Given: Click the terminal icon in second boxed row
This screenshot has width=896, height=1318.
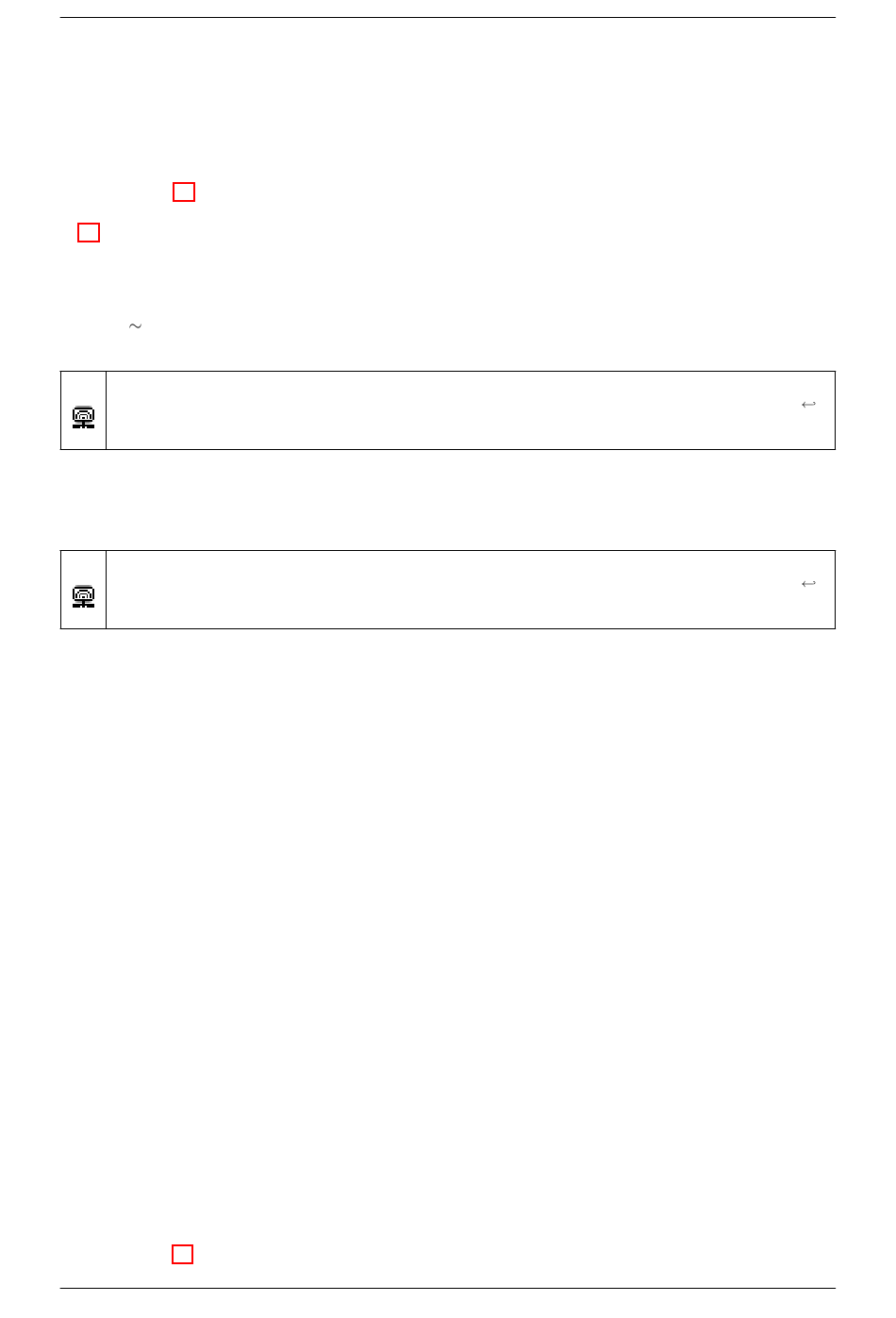Looking at the screenshot, I should [83, 596].
